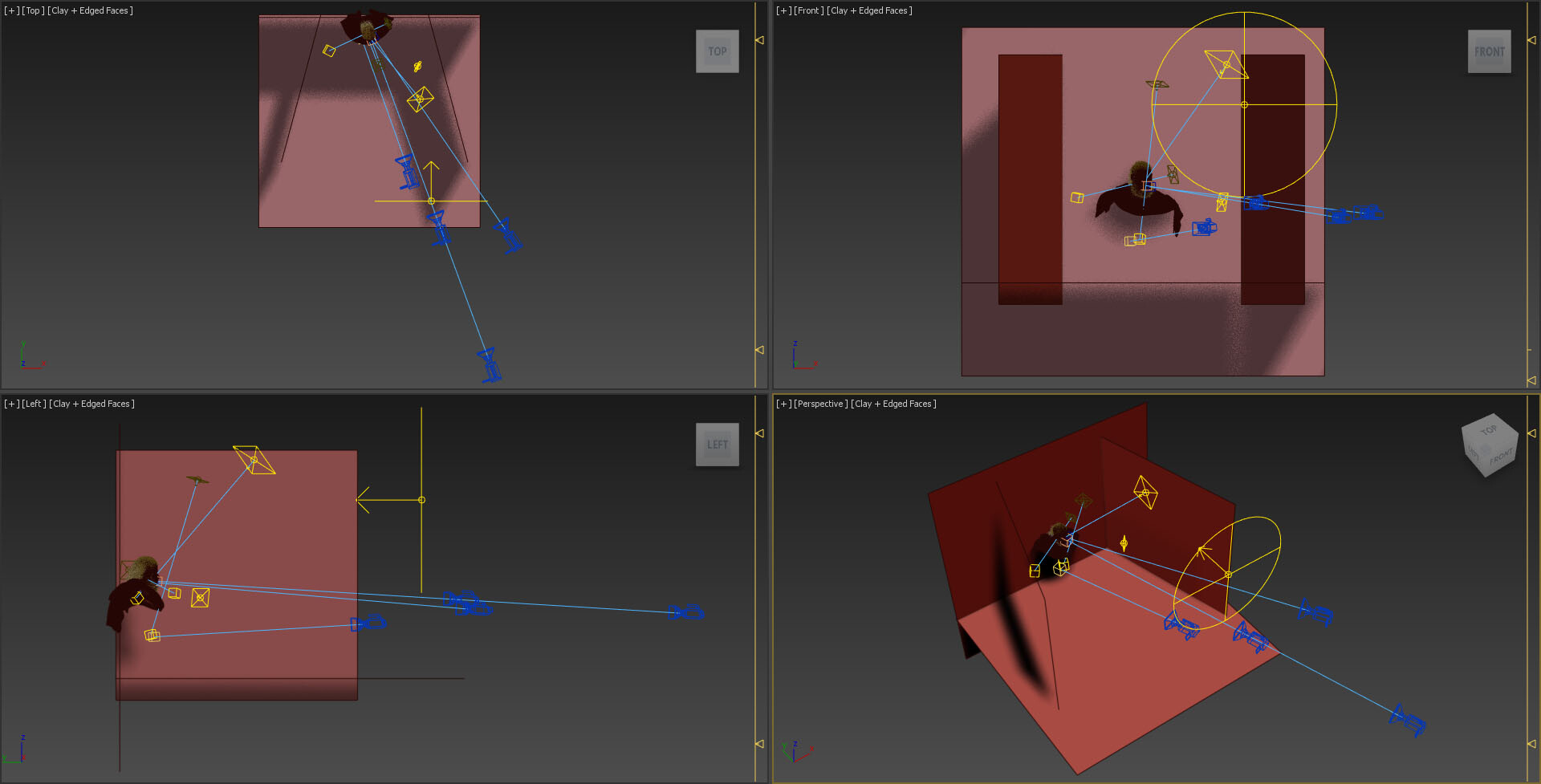Viewport: 1541px width, 784px height.
Task: Click the TOP ViewCube in Top viewport
Action: point(717,51)
